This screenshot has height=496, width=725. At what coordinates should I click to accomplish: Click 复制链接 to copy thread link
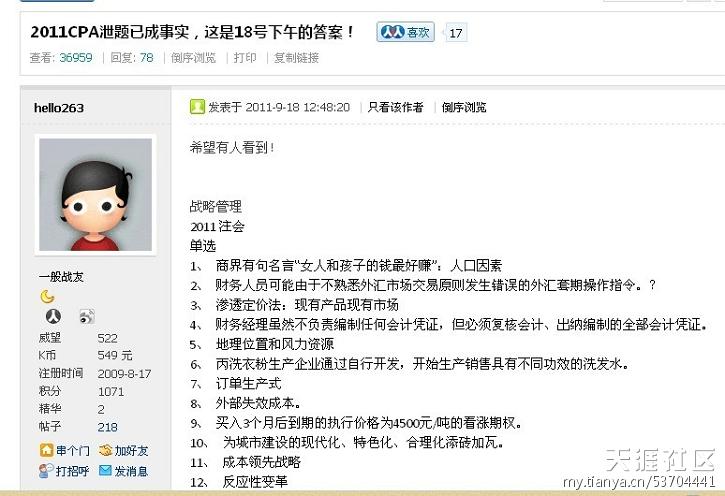pos(296,58)
